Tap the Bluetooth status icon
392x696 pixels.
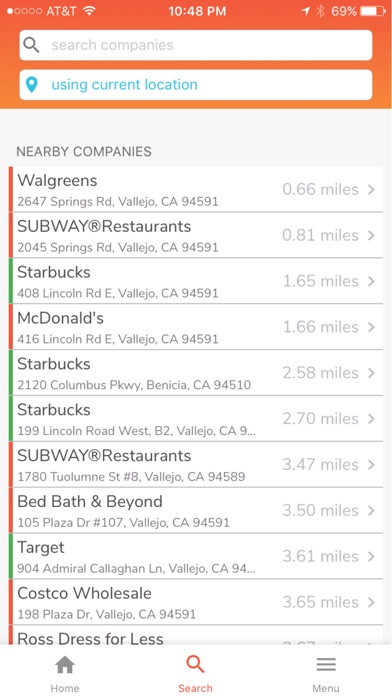320,11
